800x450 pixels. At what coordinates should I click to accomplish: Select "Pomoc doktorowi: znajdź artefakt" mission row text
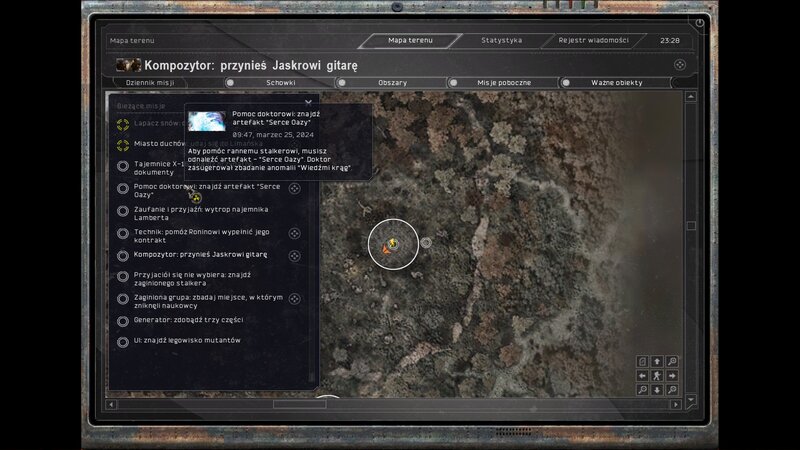click(x=207, y=190)
